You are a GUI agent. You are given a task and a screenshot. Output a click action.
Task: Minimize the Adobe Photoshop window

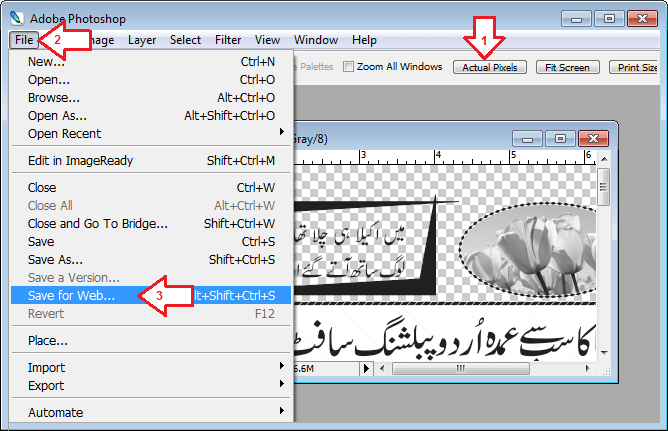point(576,19)
